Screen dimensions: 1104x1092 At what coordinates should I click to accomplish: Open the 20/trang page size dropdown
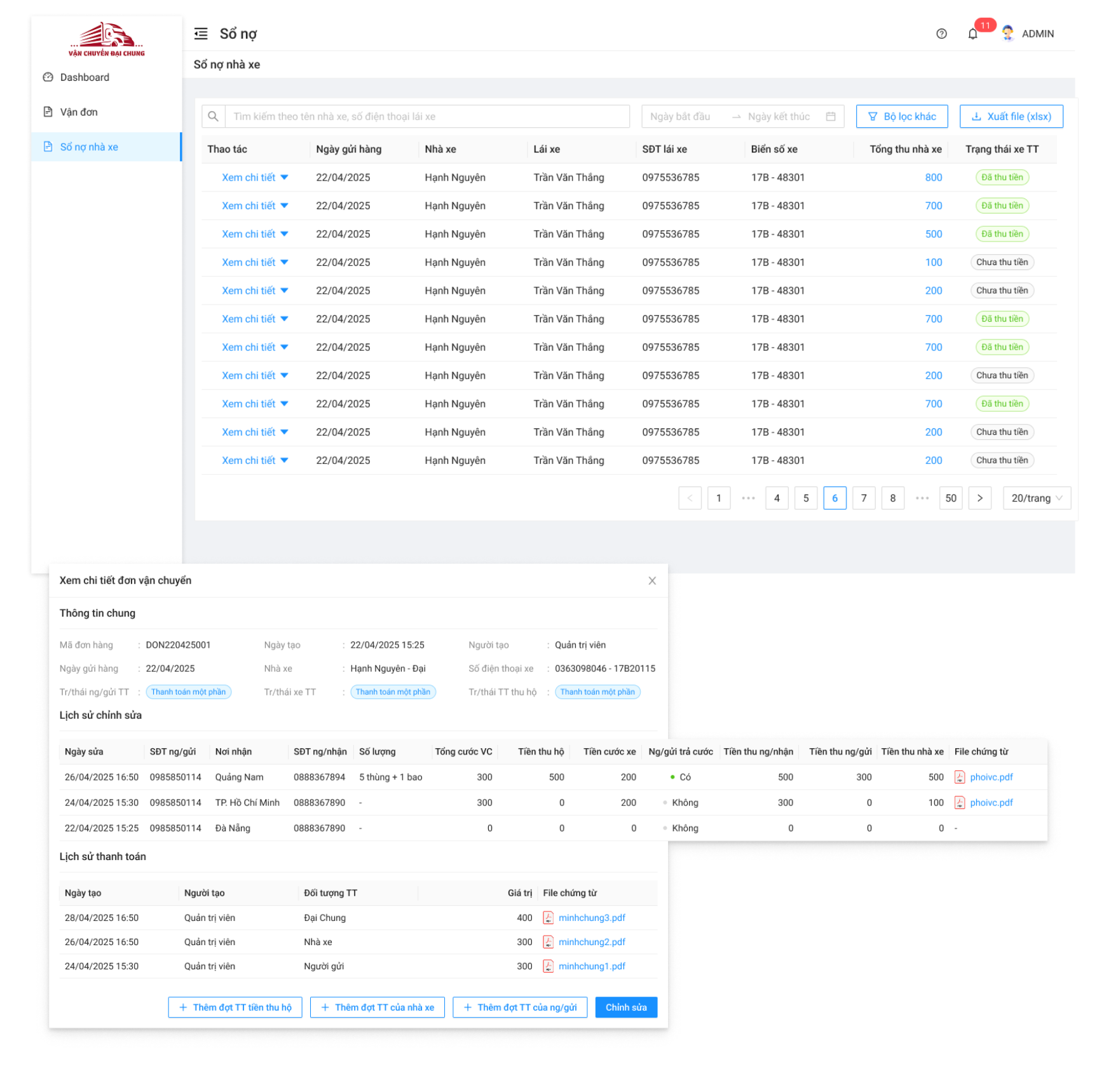pyautogui.click(x=1036, y=498)
